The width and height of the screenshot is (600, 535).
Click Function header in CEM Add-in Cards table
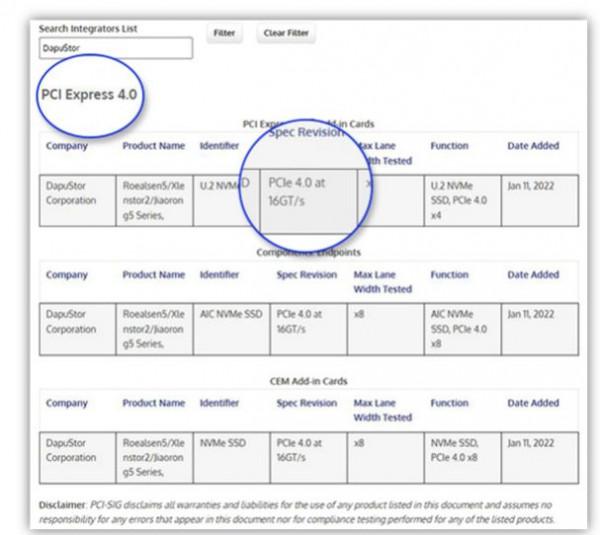tap(450, 402)
